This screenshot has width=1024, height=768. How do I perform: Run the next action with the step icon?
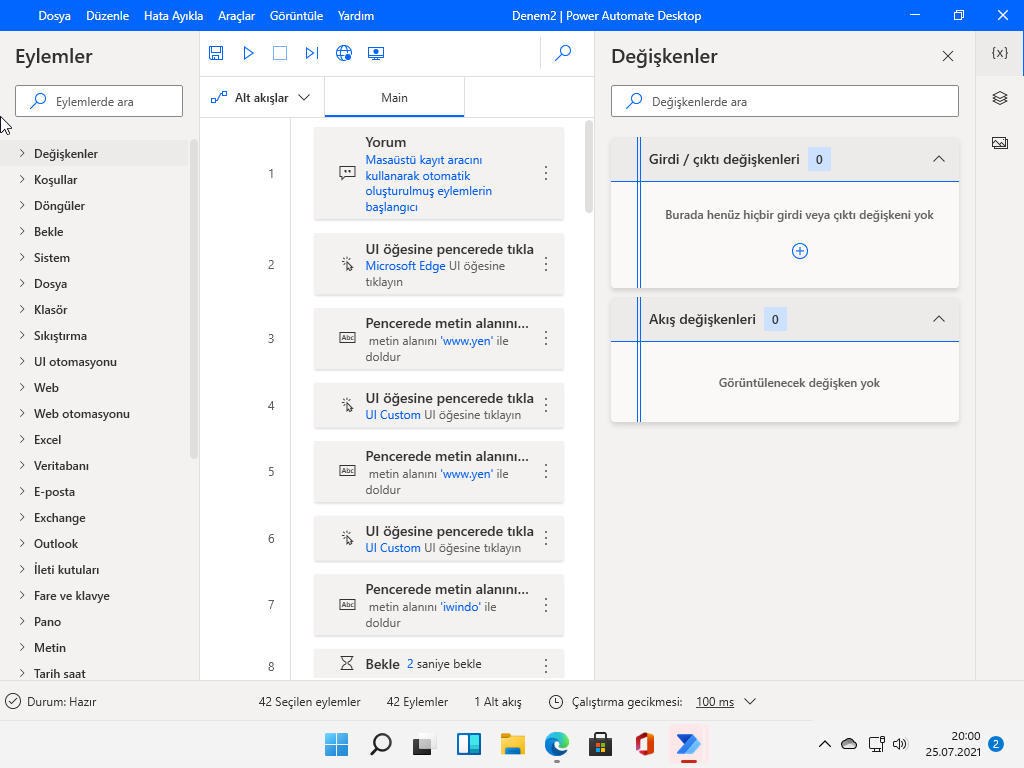point(311,53)
